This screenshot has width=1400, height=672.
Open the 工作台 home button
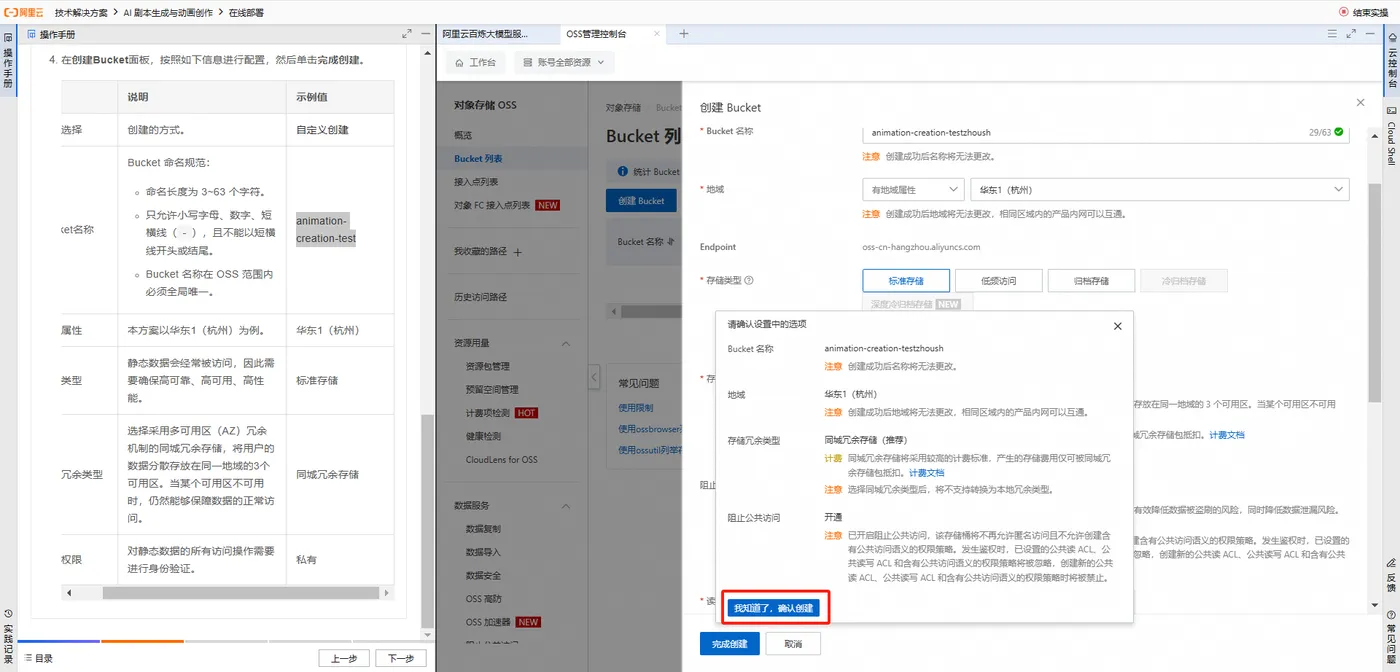475,62
